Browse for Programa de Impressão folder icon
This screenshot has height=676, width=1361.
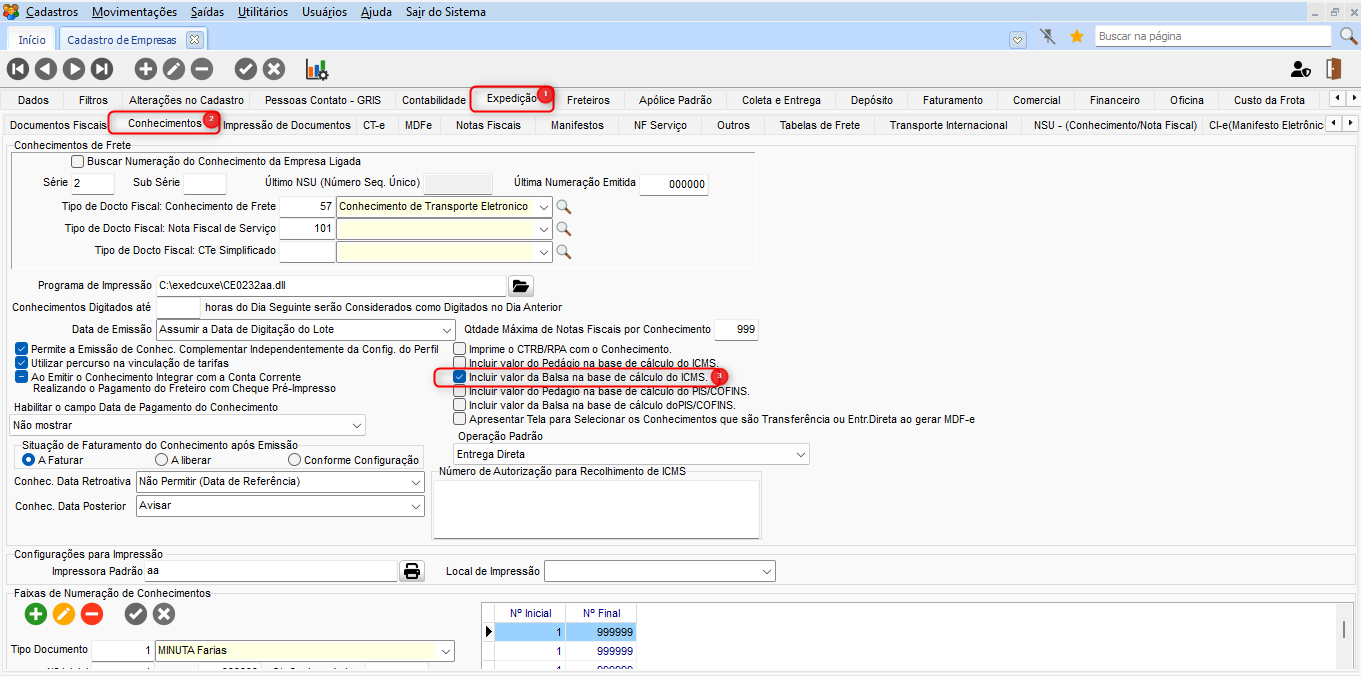tap(520, 286)
